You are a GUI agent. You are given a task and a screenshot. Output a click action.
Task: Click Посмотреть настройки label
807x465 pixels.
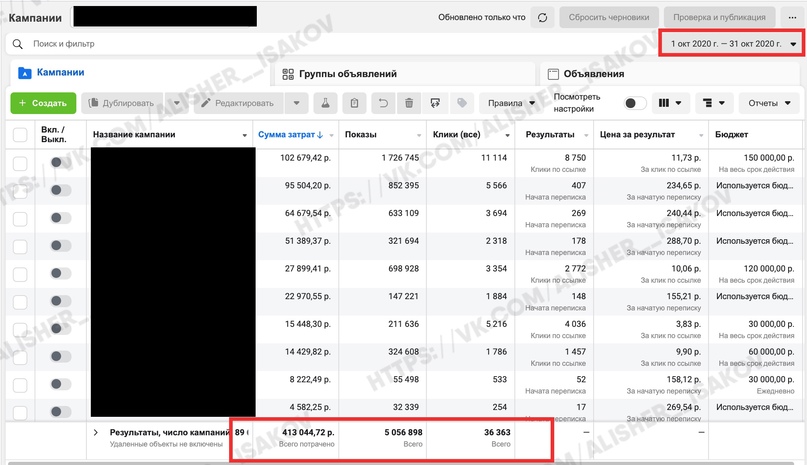pyautogui.click(x=577, y=102)
